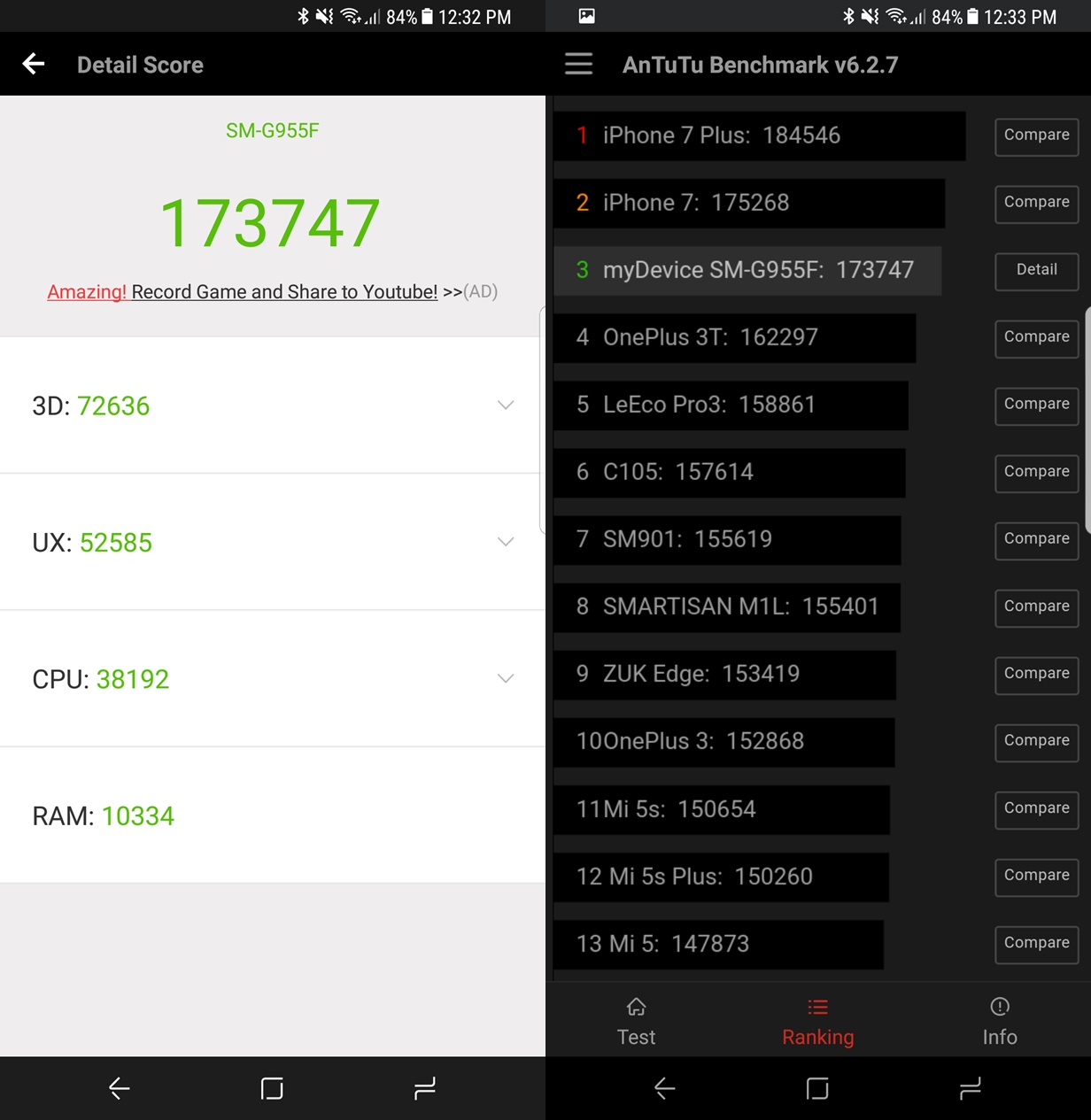The height and width of the screenshot is (1120, 1091).
Task: Compare with SMARTISAN M1L
Action: pyautogui.click(x=1036, y=606)
